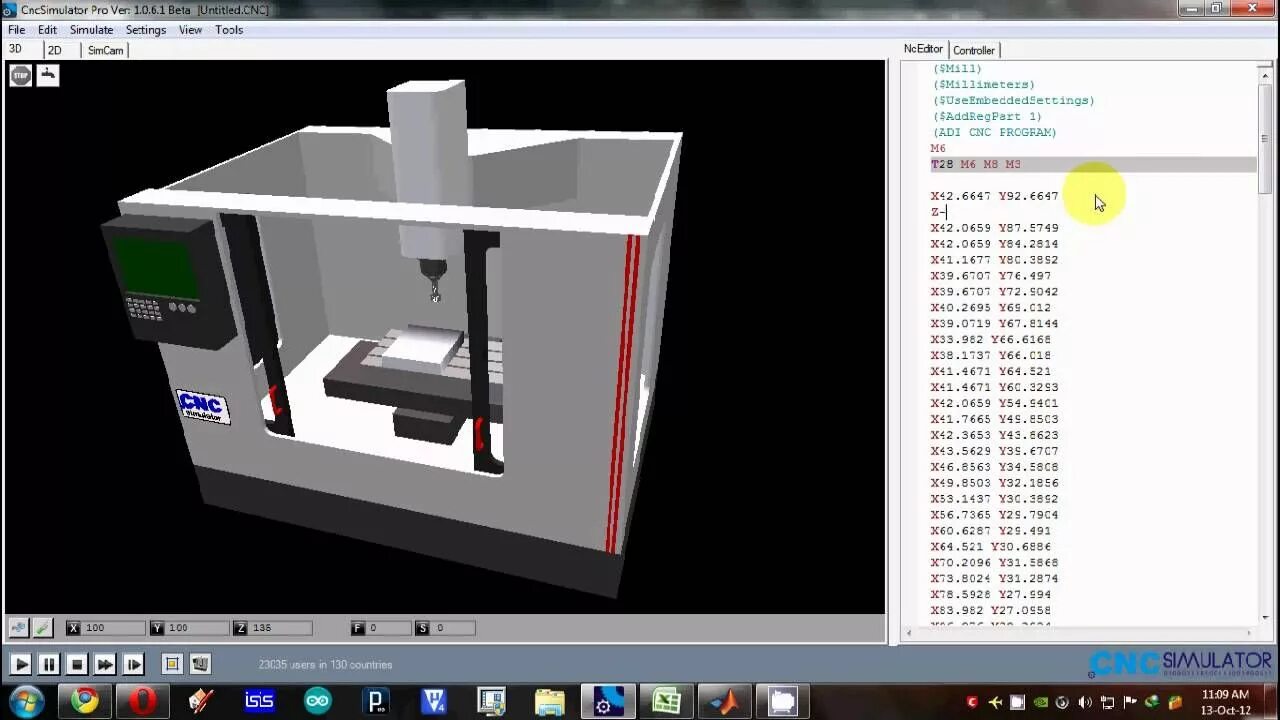Screen dimensions: 1280x720
Task: Click the "($Mill)" line in the editor
Action: tap(957, 68)
